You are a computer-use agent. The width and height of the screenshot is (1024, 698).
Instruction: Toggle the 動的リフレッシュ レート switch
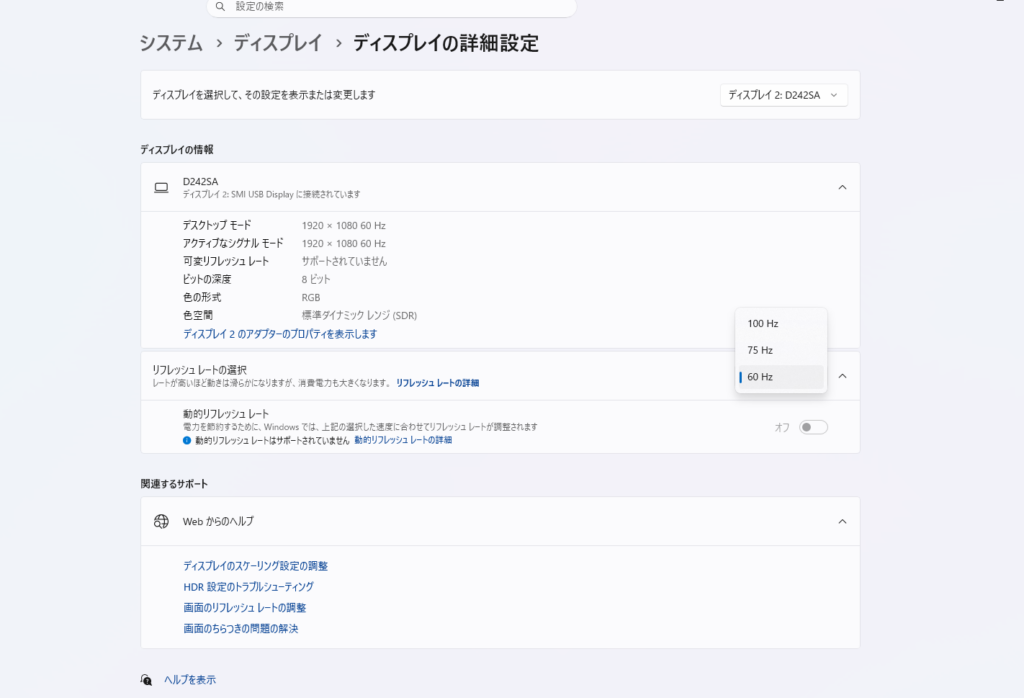[x=813, y=427]
